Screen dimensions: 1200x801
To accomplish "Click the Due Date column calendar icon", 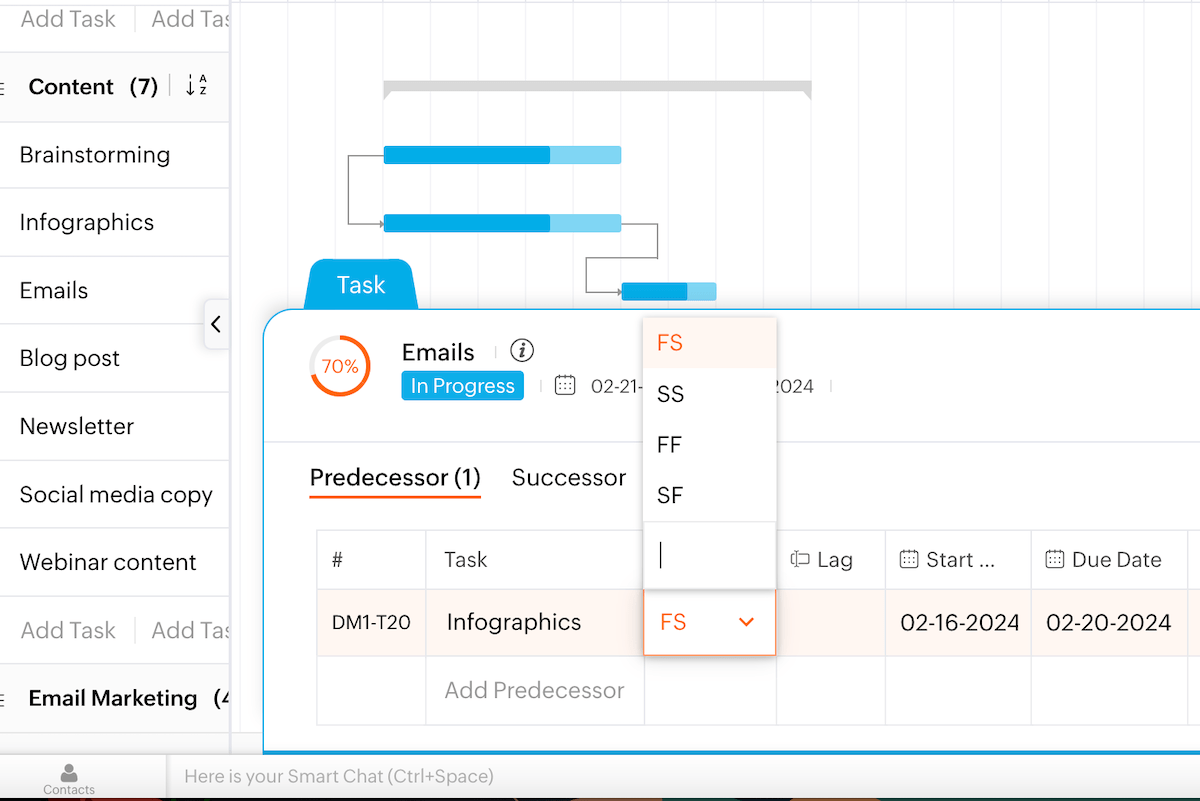I will click(x=1055, y=560).
